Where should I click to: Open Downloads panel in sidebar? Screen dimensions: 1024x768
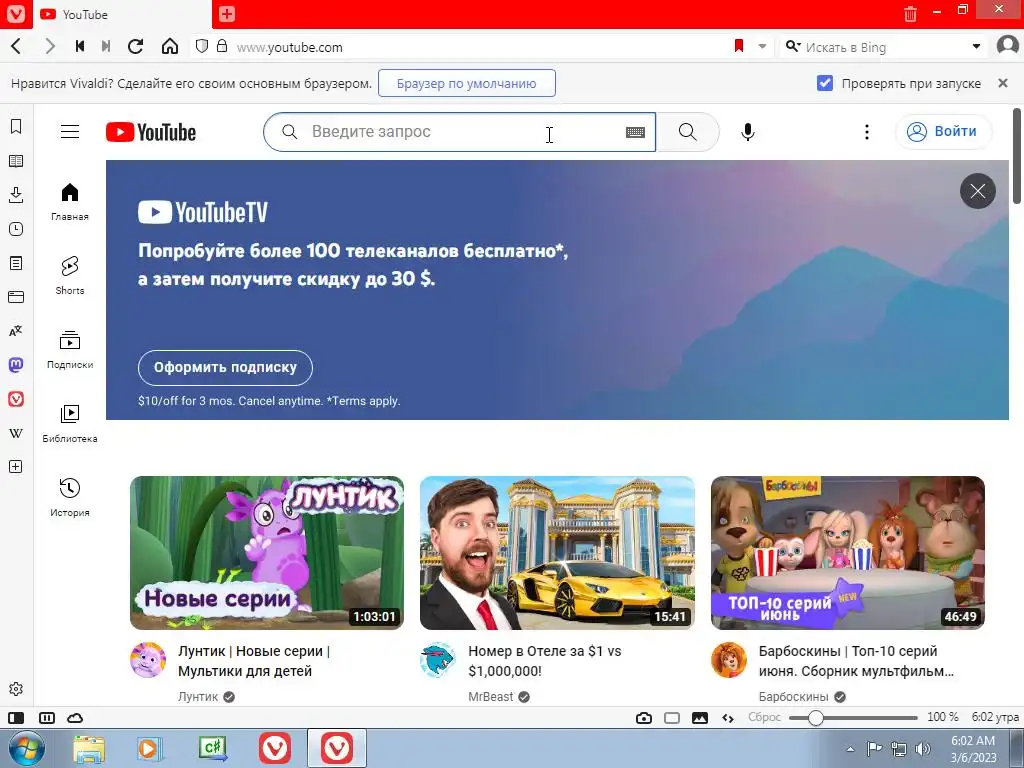(16, 195)
